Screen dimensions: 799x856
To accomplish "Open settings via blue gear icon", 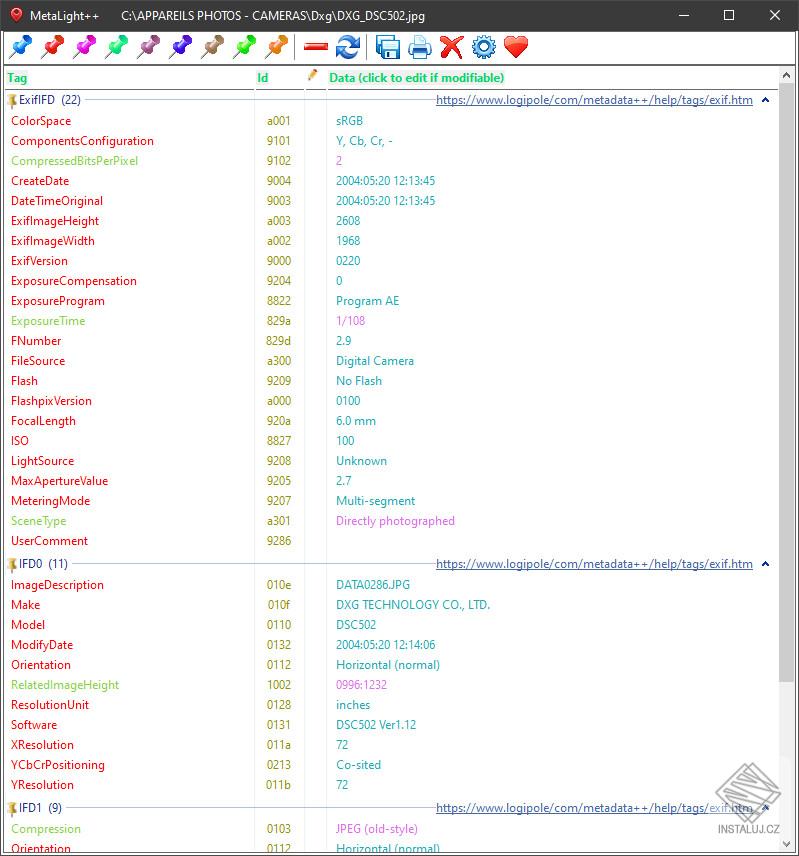I will [x=484, y=47].
